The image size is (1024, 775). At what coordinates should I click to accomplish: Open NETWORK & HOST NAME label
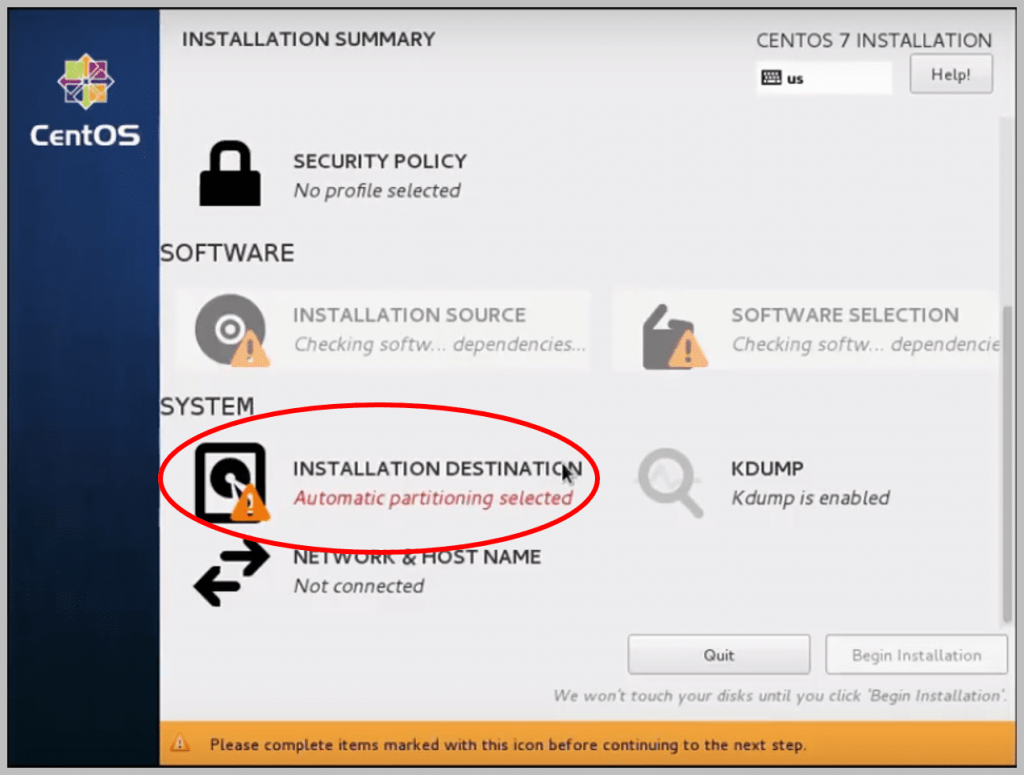coord(417,557)
